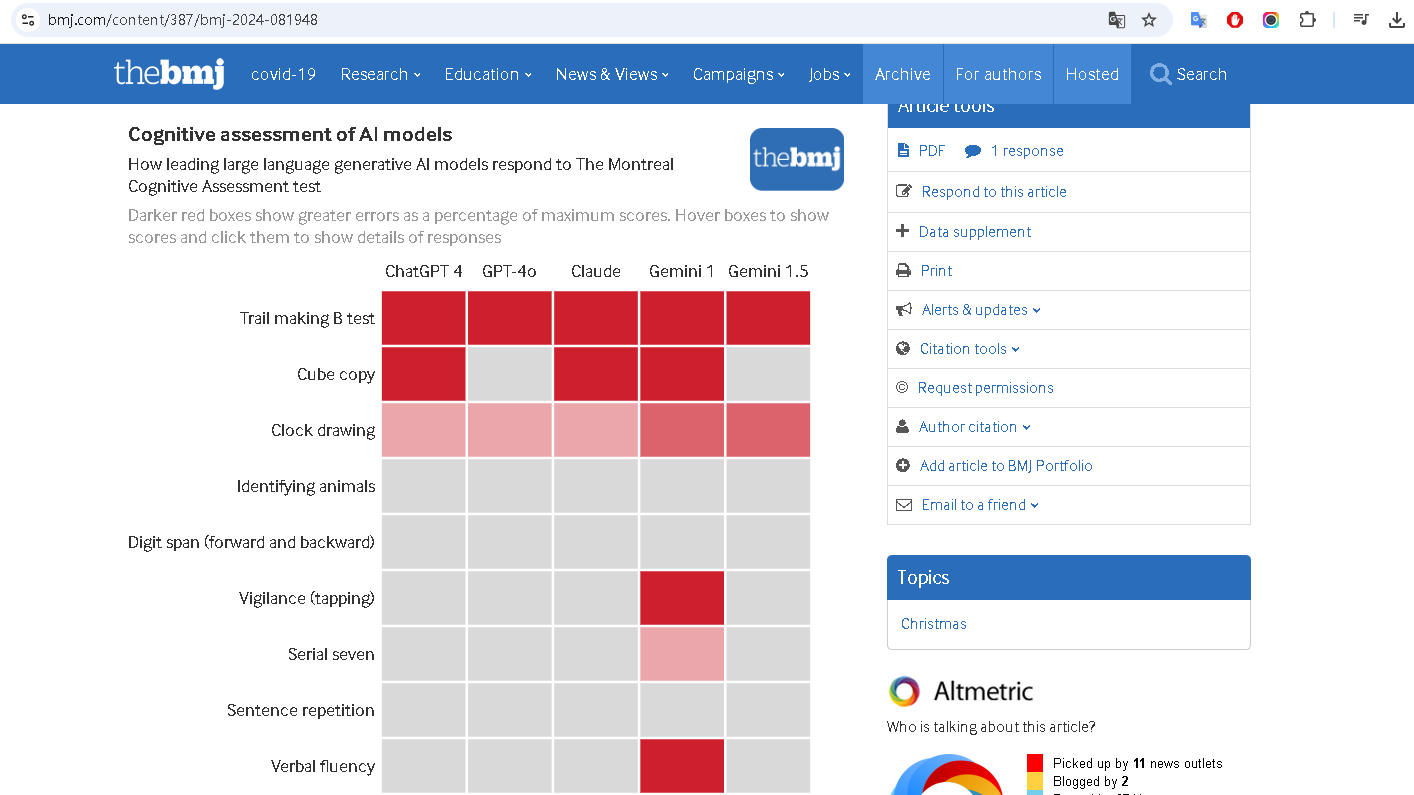Viewport: 1414px width, 795px height.
Task: Open the Archive tab
Action: (x=903, y=74)
